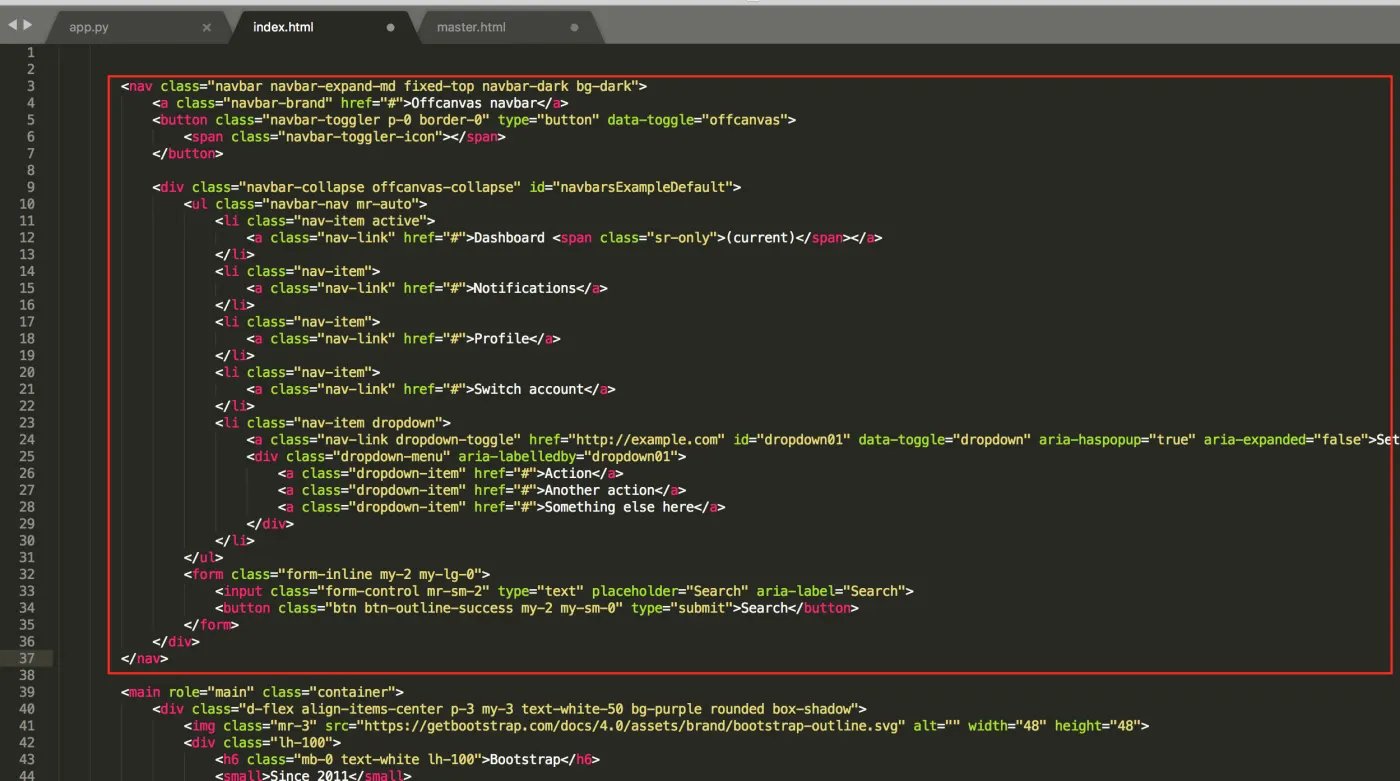Click the word Dashboard on line 12

(x=509, y=238)
